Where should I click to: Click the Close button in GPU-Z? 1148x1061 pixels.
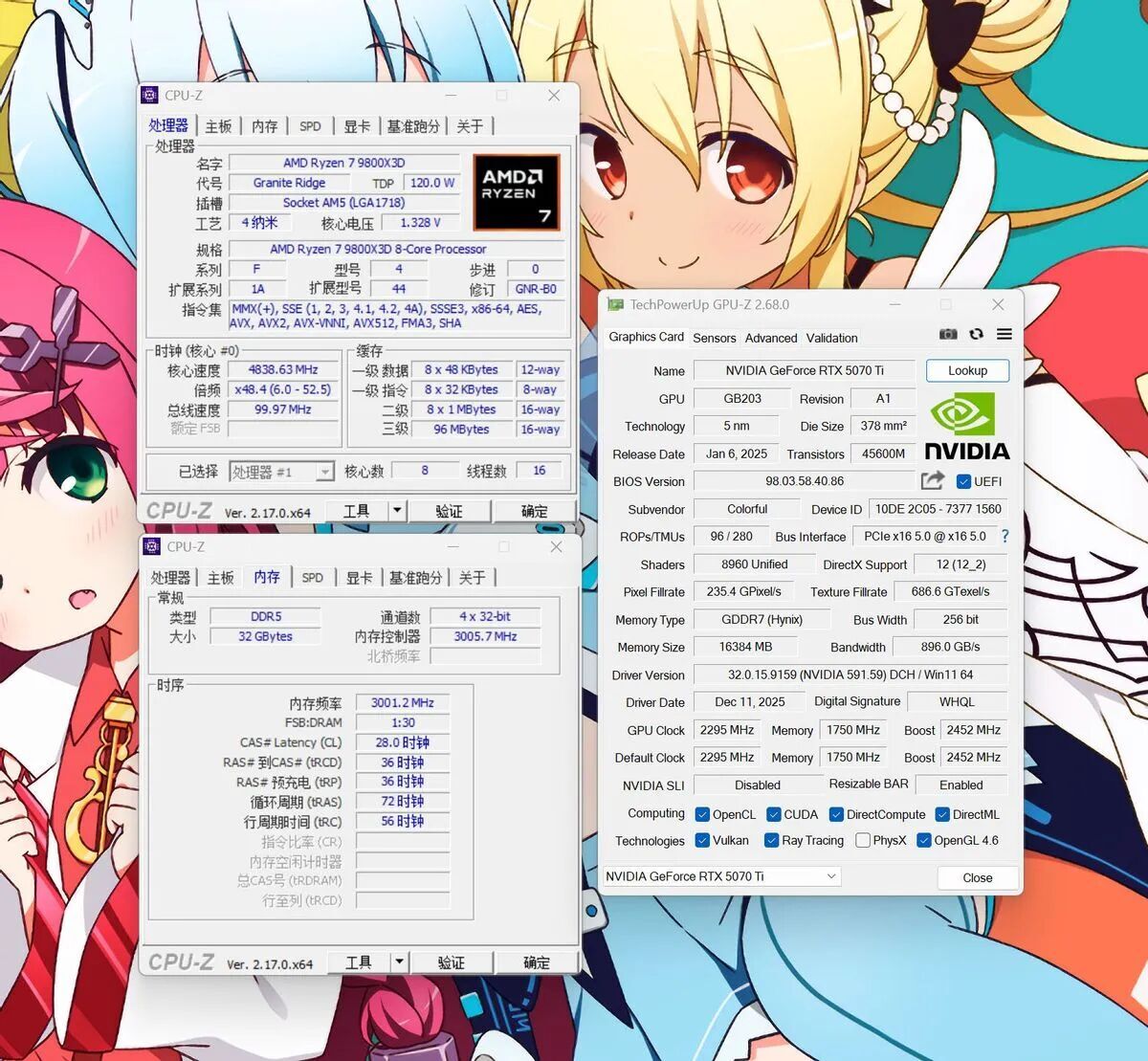pyautogui.click(x=977, y=877)
